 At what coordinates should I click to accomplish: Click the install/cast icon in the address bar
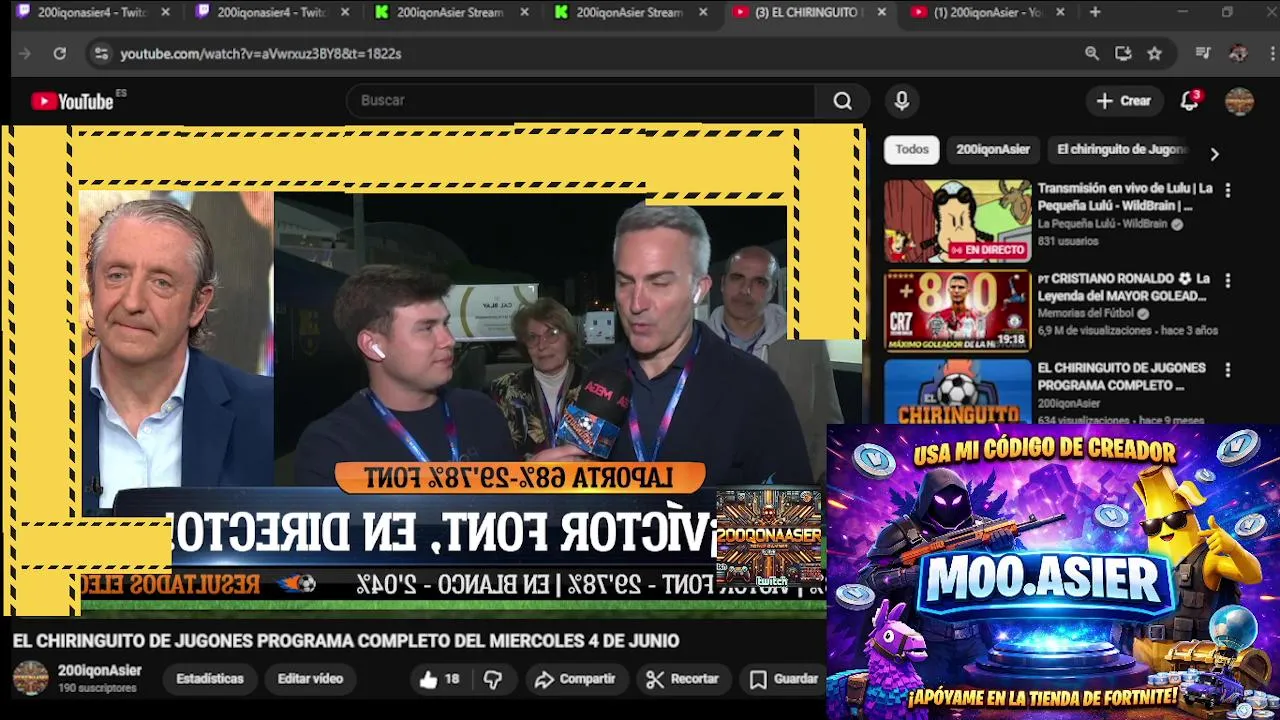point(1123,54)
